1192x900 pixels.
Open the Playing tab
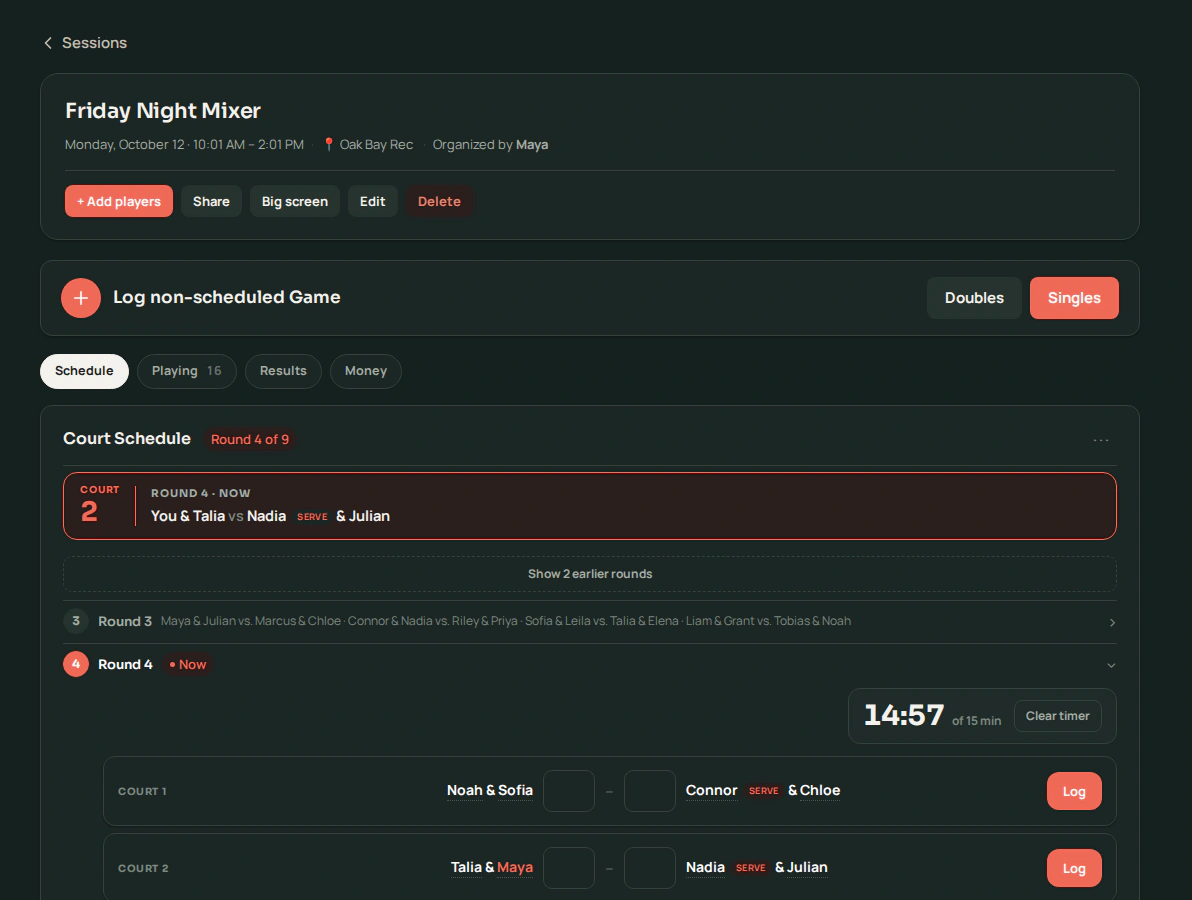tap(186, 371)
